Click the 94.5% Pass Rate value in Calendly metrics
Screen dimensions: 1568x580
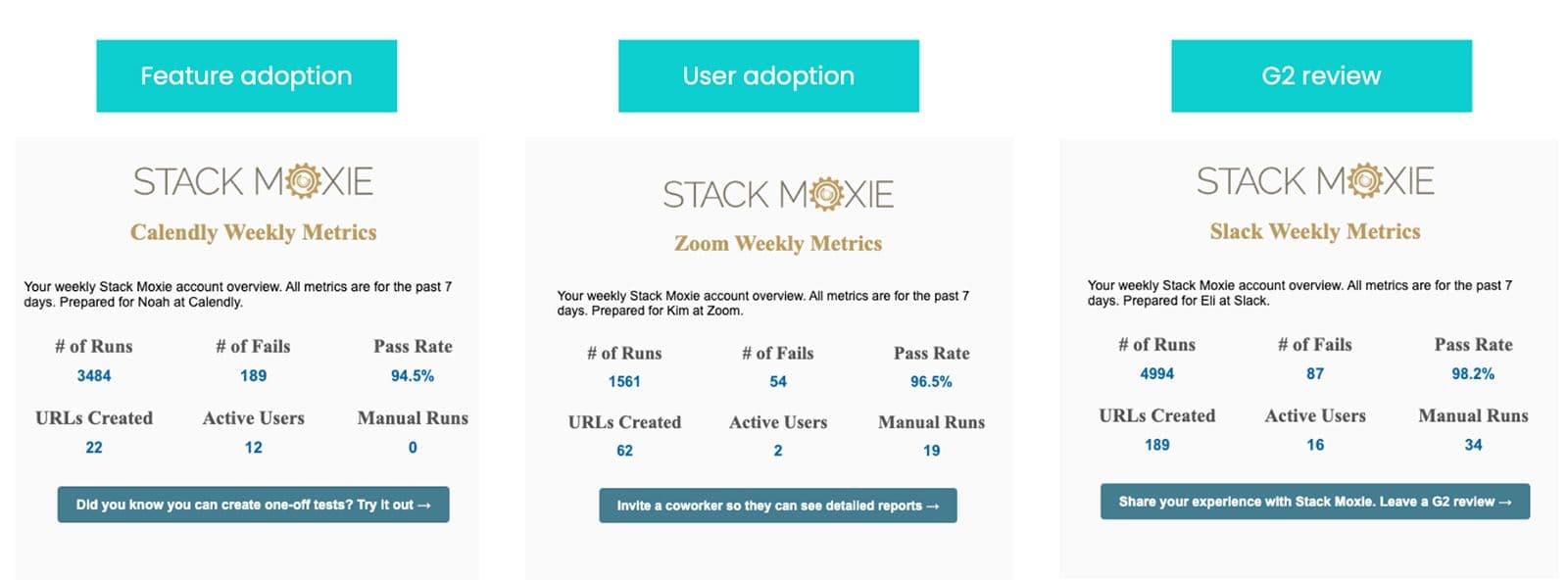click(413, 374)
